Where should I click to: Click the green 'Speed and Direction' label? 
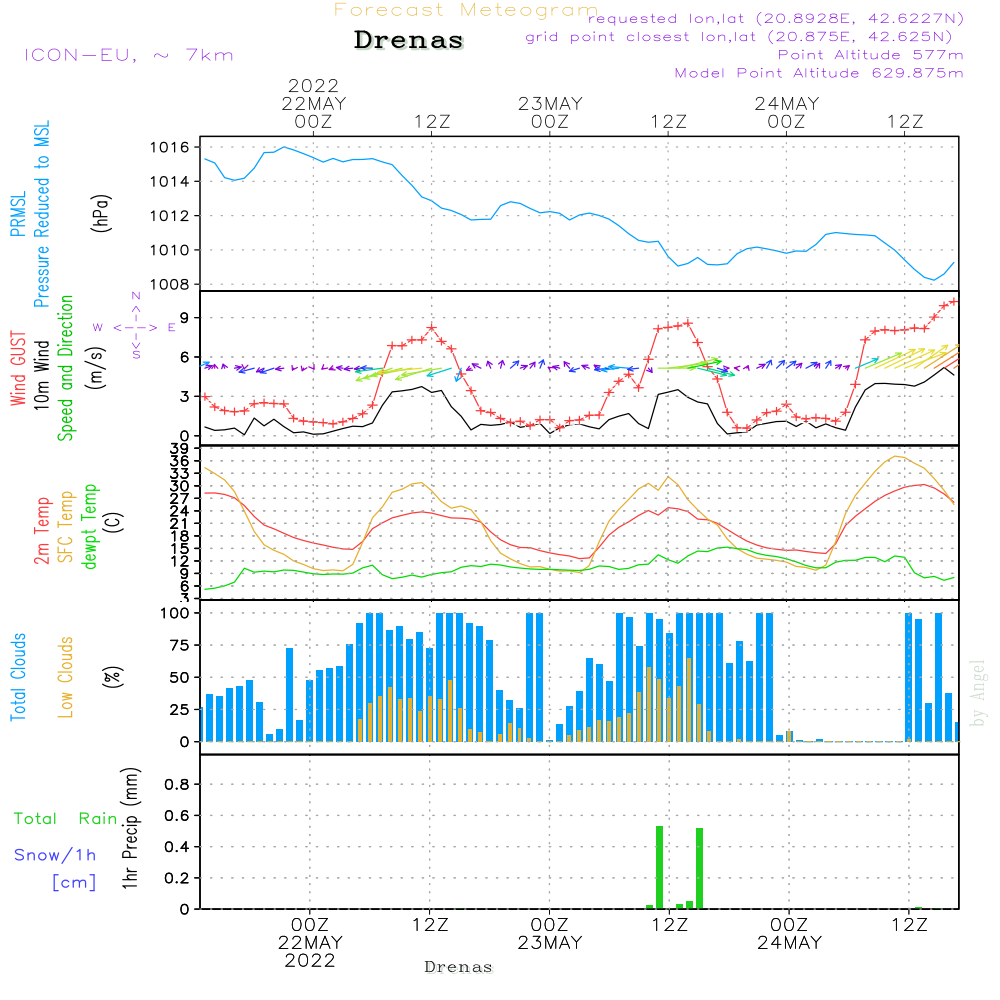click(x=66, y=368)
